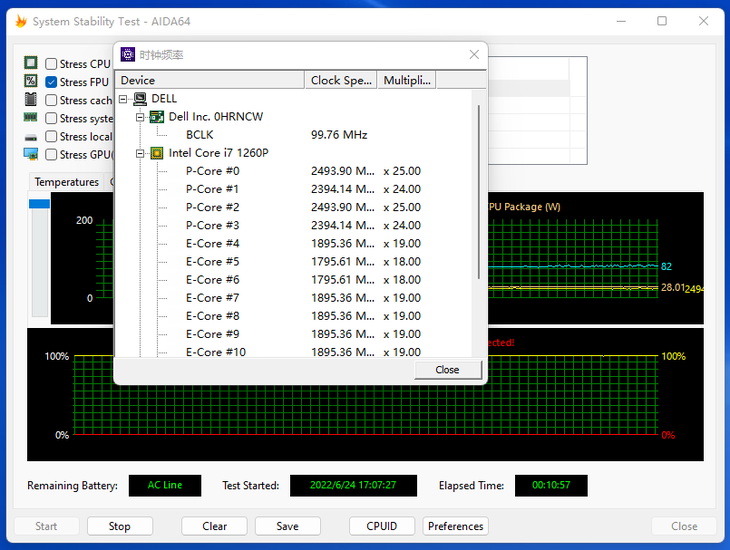Enable the Stress GPU checkbox
The height and width of the screenshot is (550, 730).
51,155
